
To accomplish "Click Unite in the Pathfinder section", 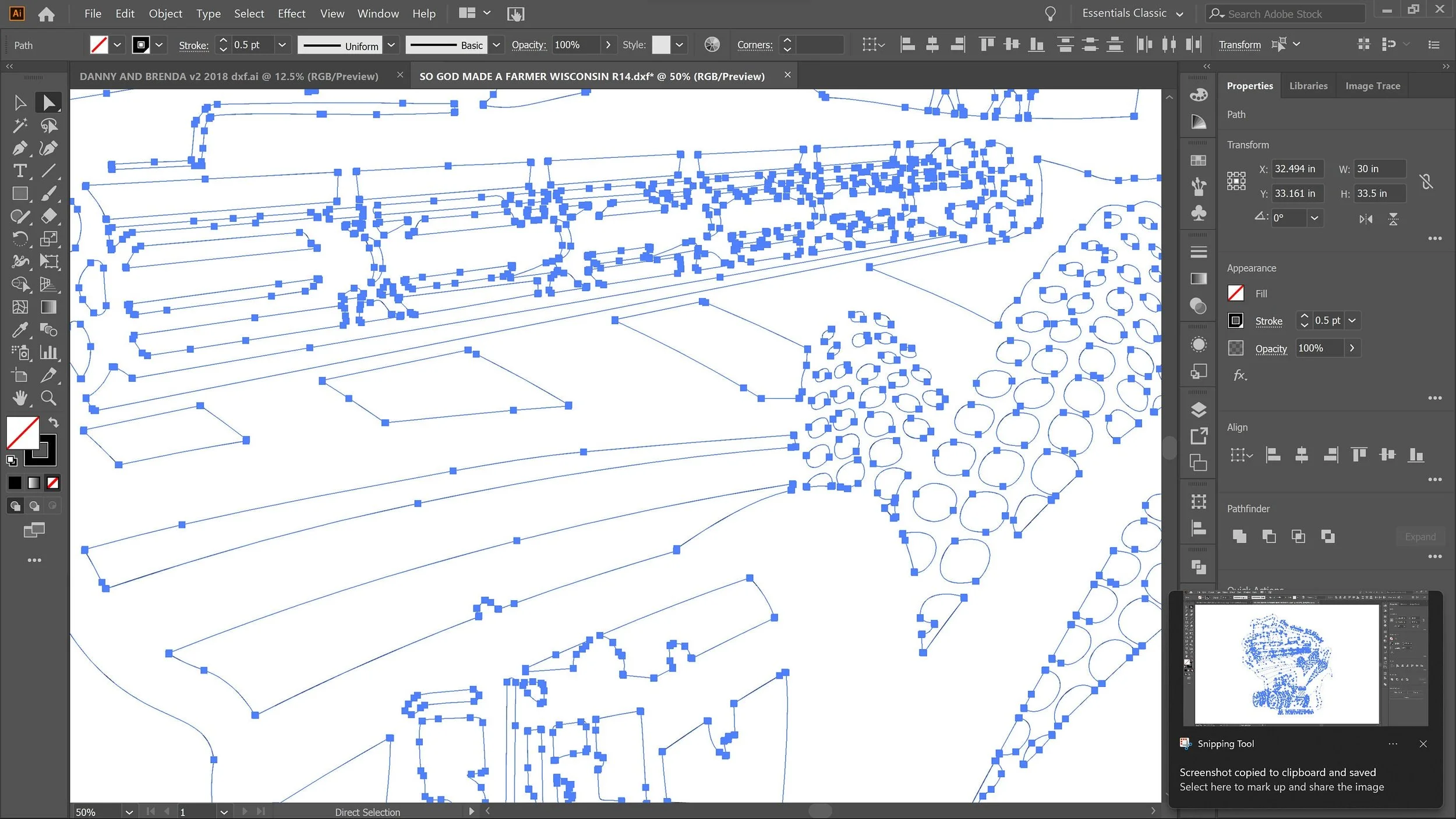I will coord(1239,536).
